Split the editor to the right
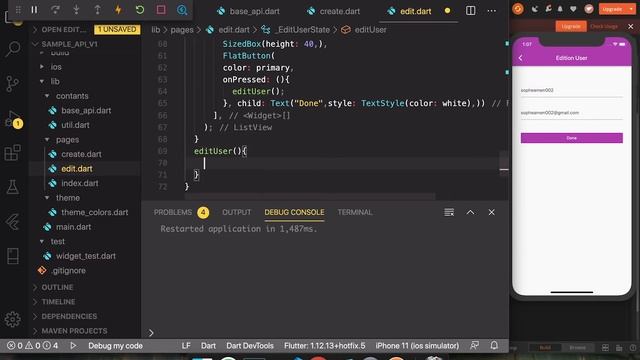Image resolution: width=640 pixels, height=360 pixels. 471,11
